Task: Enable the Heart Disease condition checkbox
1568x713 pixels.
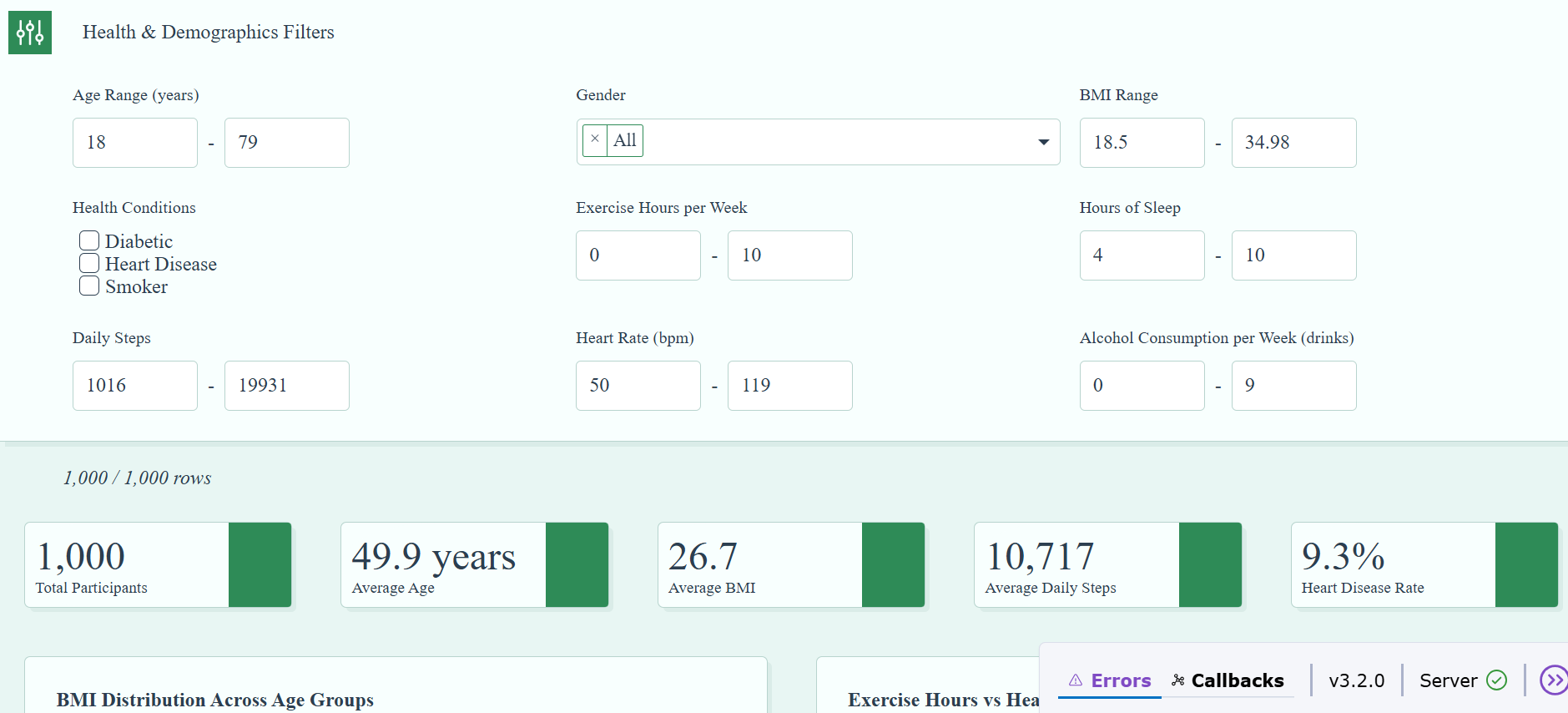Action: point(89,264)
